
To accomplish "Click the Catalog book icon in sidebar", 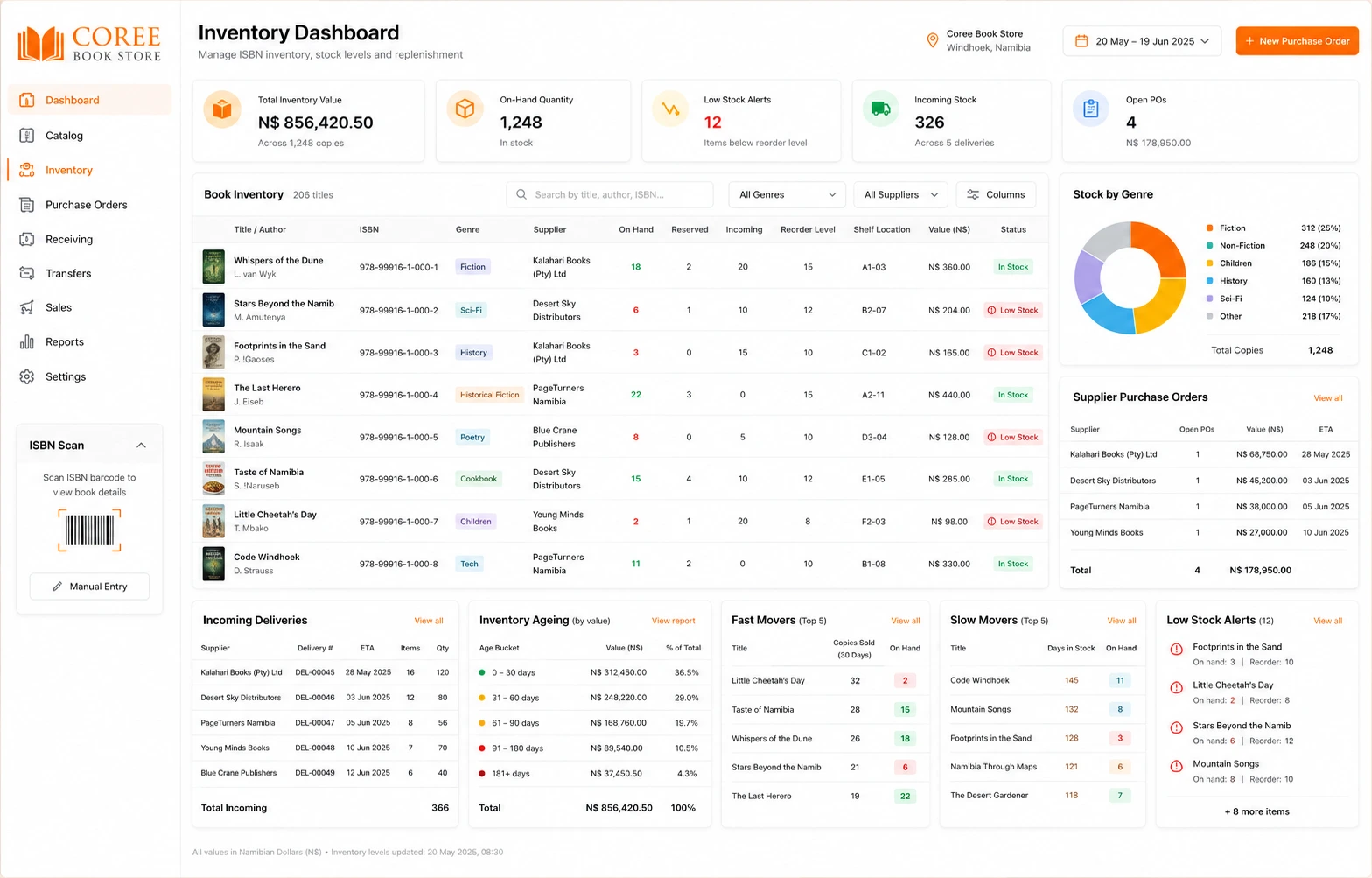I will 27,135.
